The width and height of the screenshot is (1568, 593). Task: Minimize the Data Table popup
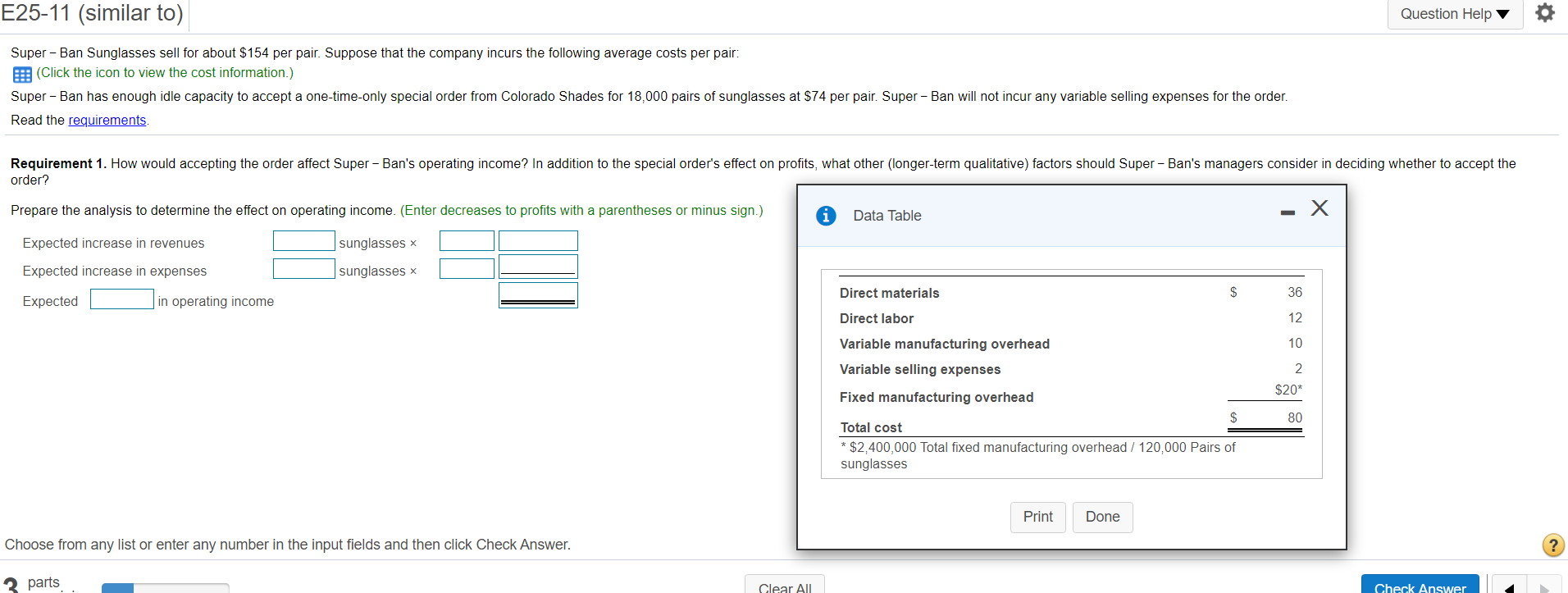[1288, 213]
